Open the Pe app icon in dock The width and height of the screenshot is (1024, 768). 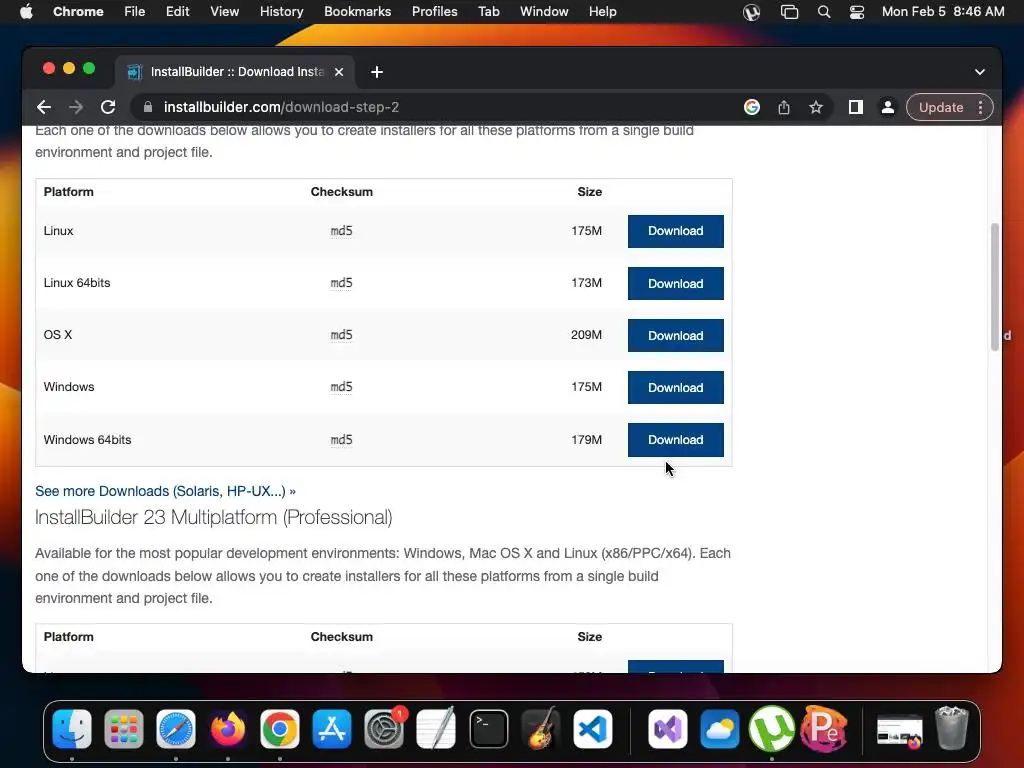pos(824,729)
